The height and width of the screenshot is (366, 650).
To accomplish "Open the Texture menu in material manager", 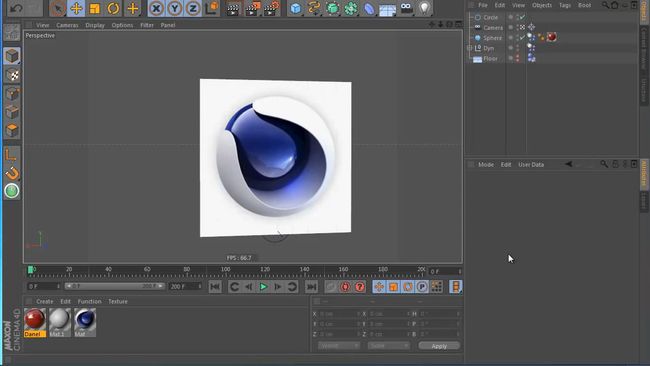I will pyautogui.click(x=118, y=301).
